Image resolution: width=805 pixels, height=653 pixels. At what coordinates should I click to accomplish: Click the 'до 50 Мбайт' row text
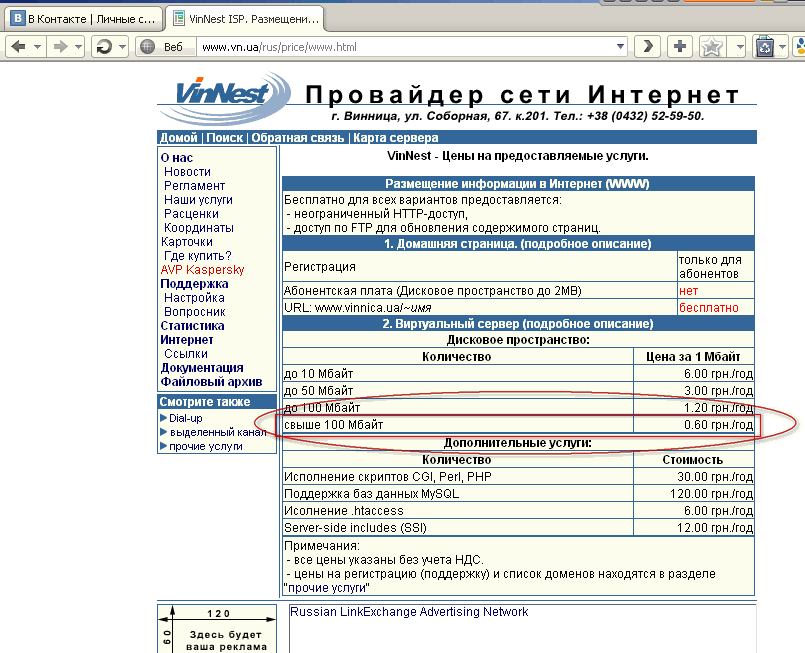(318, 391)
